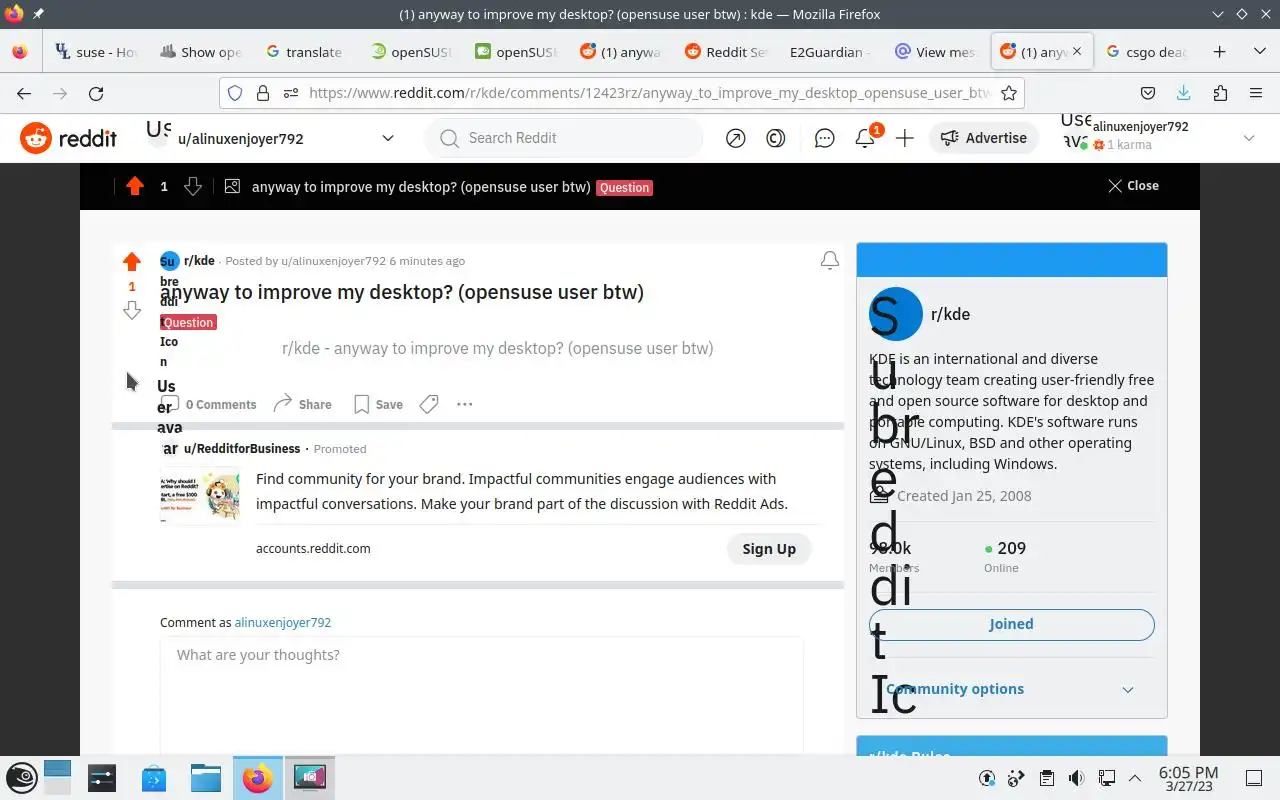Screen dimensions: 1280x800
Task: Launch Dolphin file manager from taskbar
Action: coord(205,778)
